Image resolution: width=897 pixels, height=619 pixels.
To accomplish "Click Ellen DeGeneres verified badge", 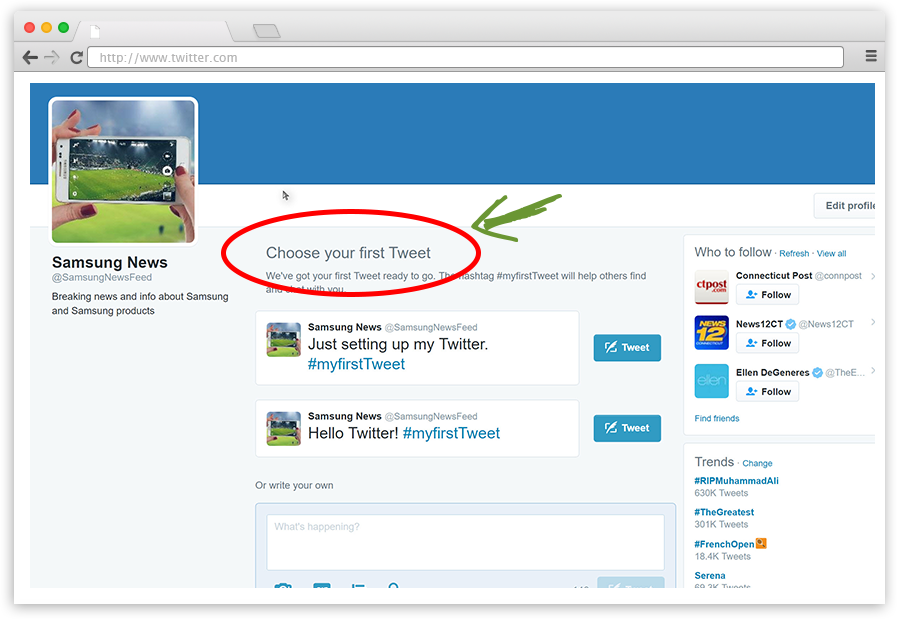I will (x=817, y=373).
